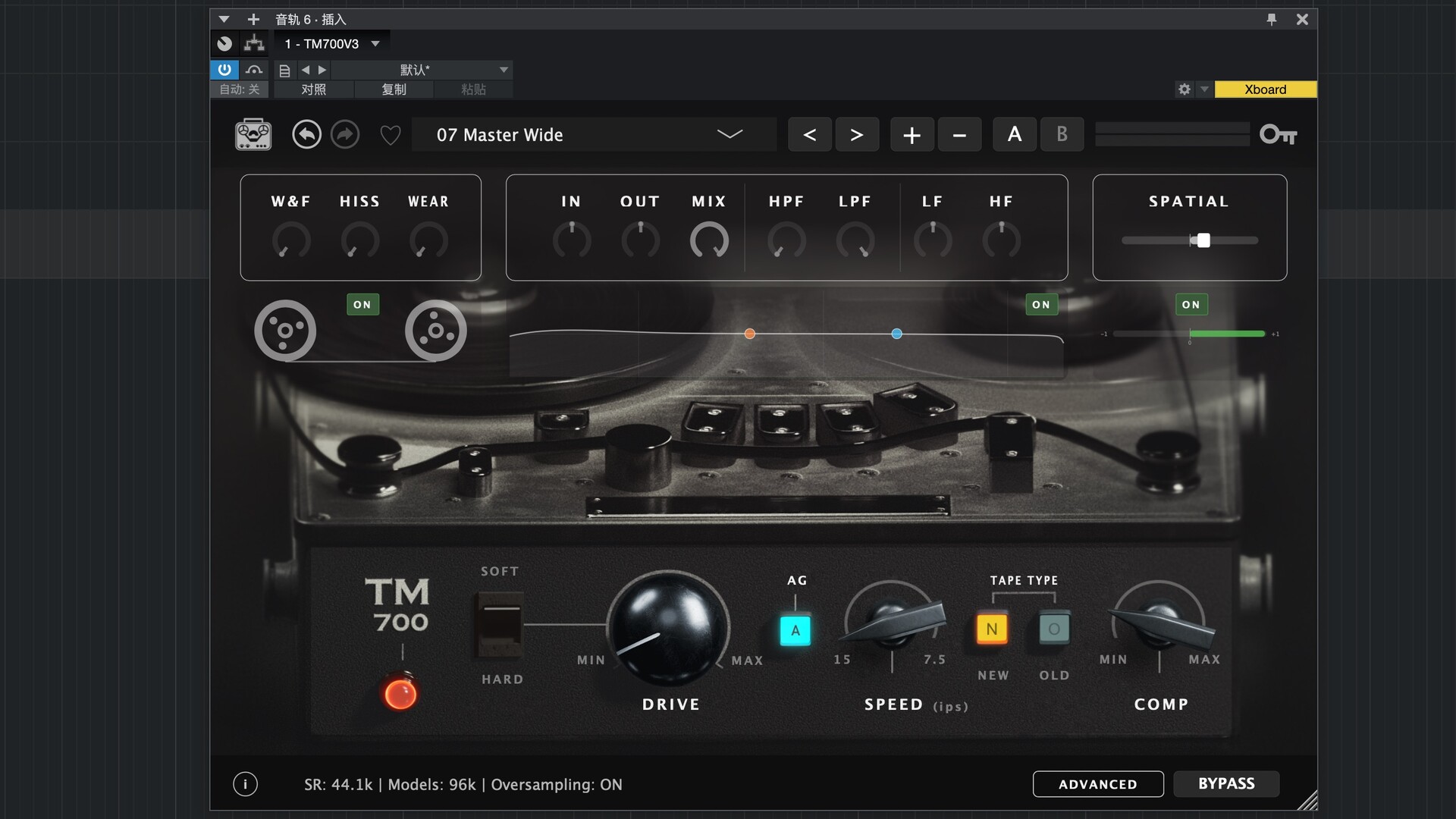The height and width of the screenshot is (819, 1456).
Task: Switch to preset slot B
Action: click(1061, 134)
